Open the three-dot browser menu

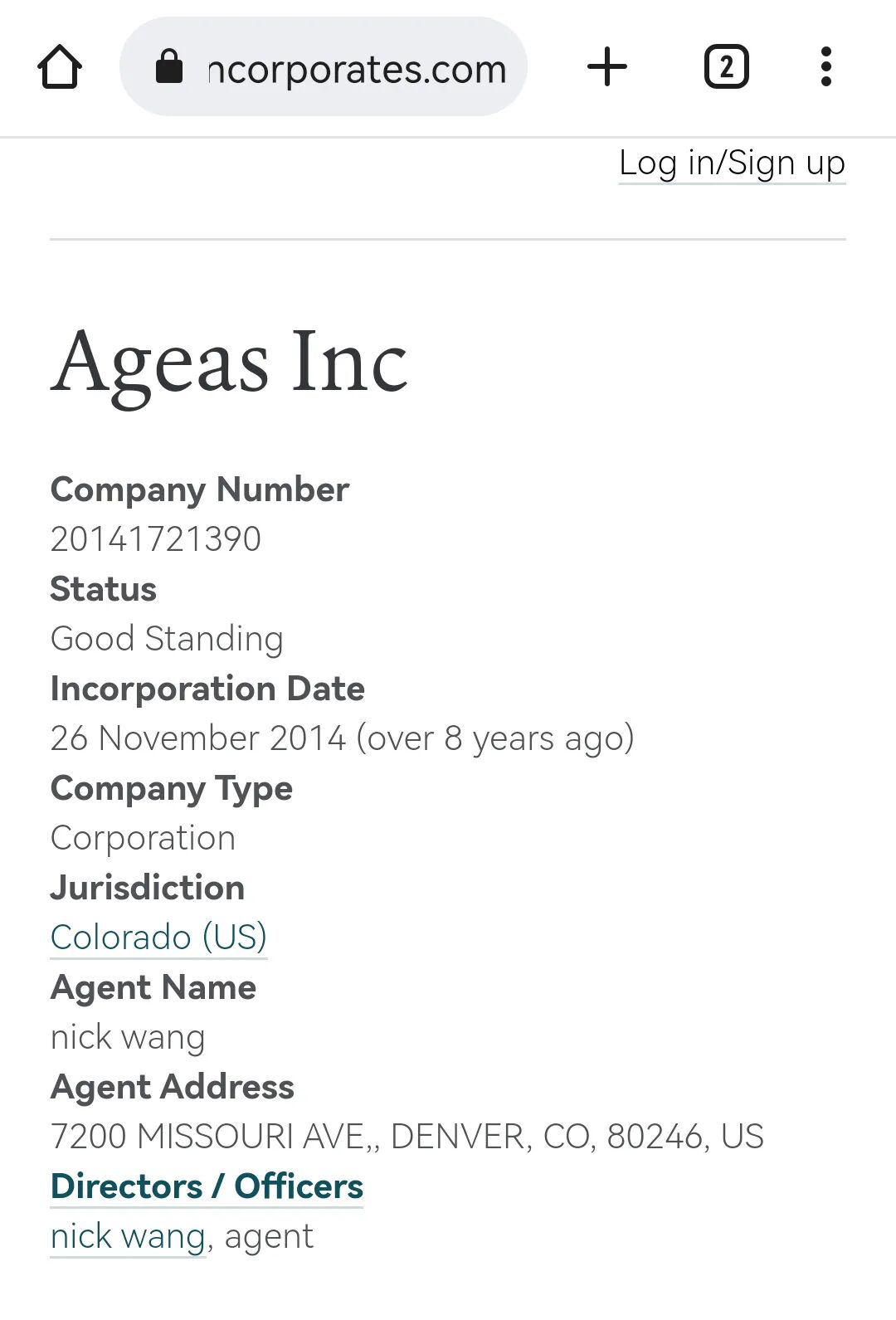pyautogui.click(x=825, y=67)
